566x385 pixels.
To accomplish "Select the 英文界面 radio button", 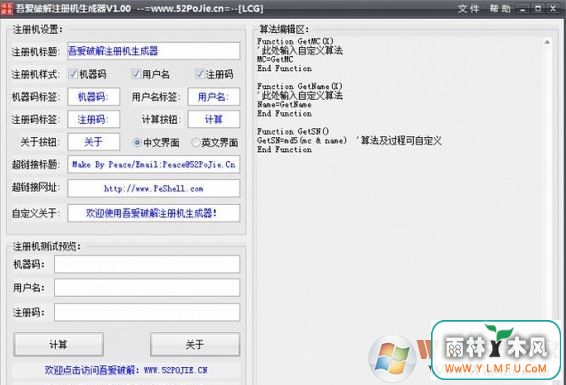I will [x=195, y=143].
